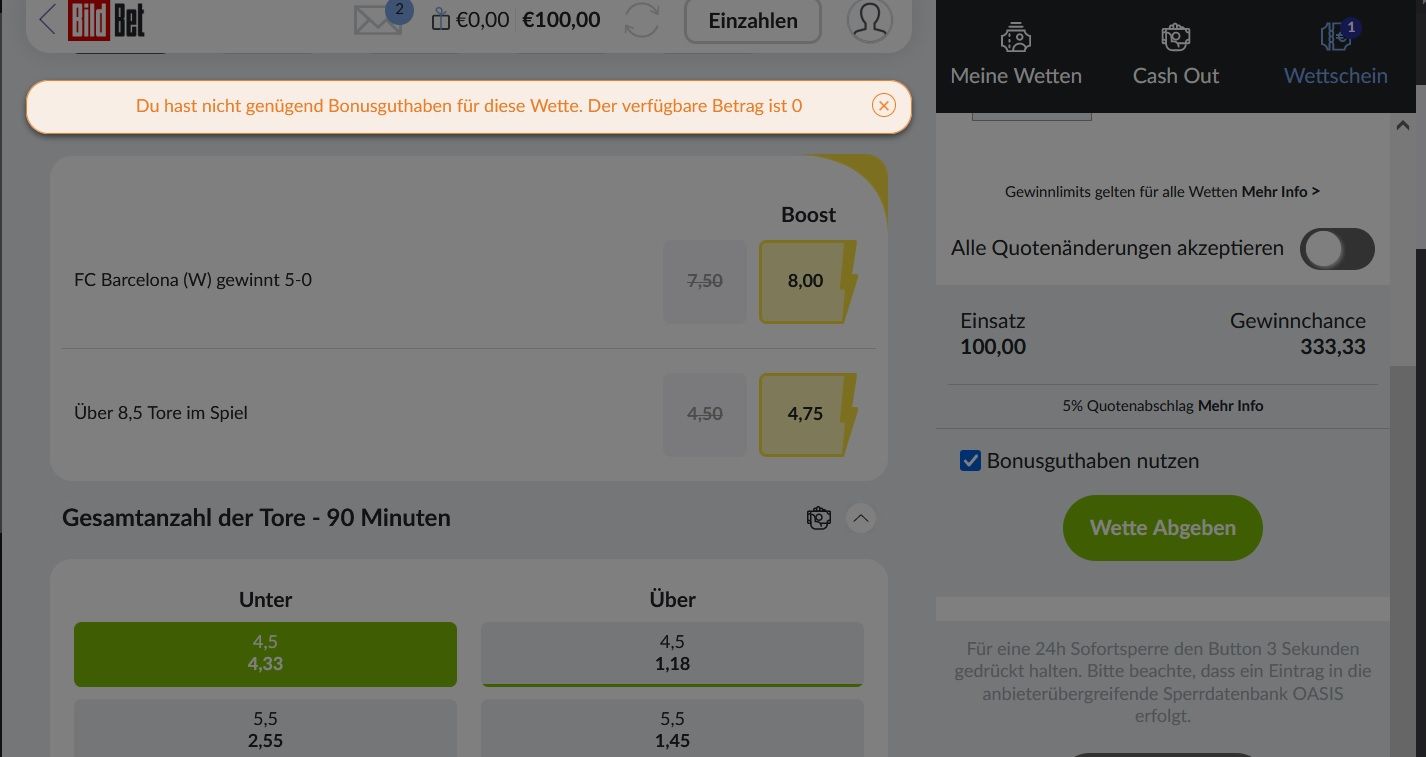Image resolution: width=1426 pixels, height=757 pixels.
Task: Click the betslip panel scroll-up arrow
Action: [x=1402, y=126]
